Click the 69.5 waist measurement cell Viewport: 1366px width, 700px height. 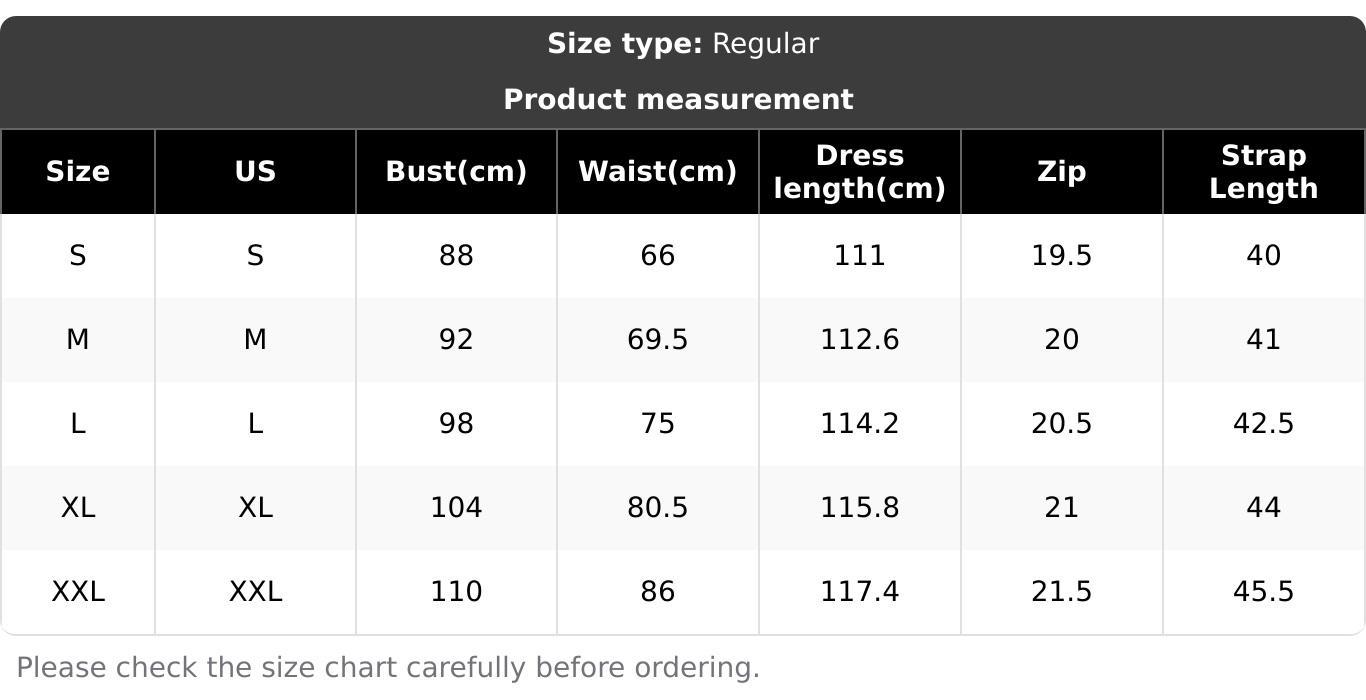click(657, 340)
